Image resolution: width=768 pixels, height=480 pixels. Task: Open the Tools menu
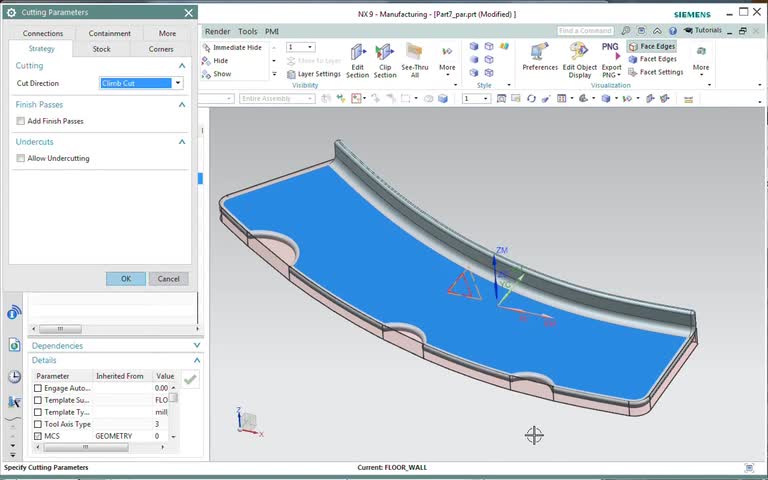coord(247,31)
